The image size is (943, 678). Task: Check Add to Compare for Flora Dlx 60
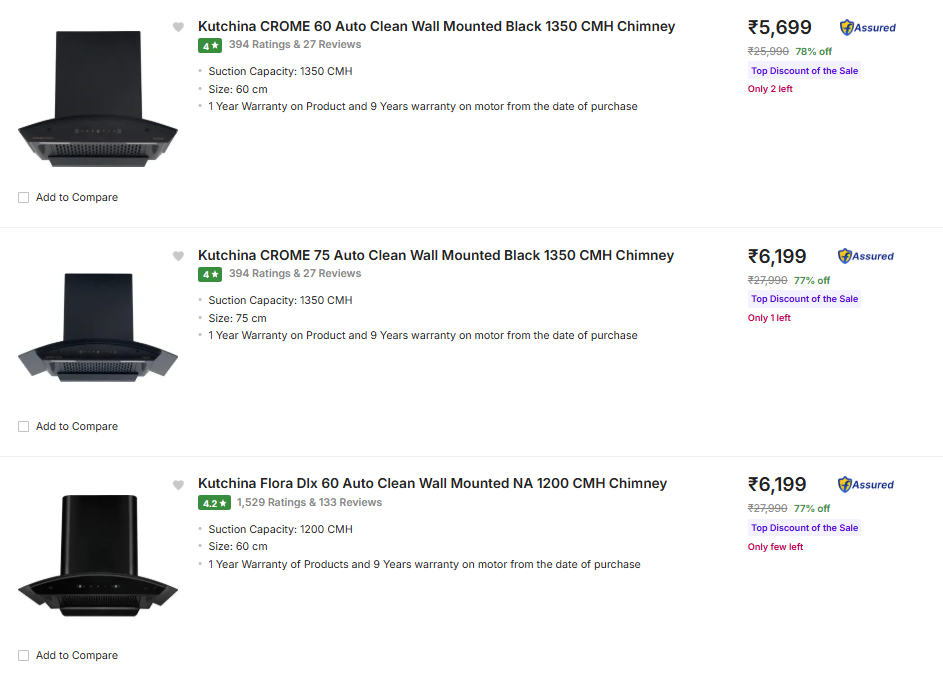pos(24,656)
